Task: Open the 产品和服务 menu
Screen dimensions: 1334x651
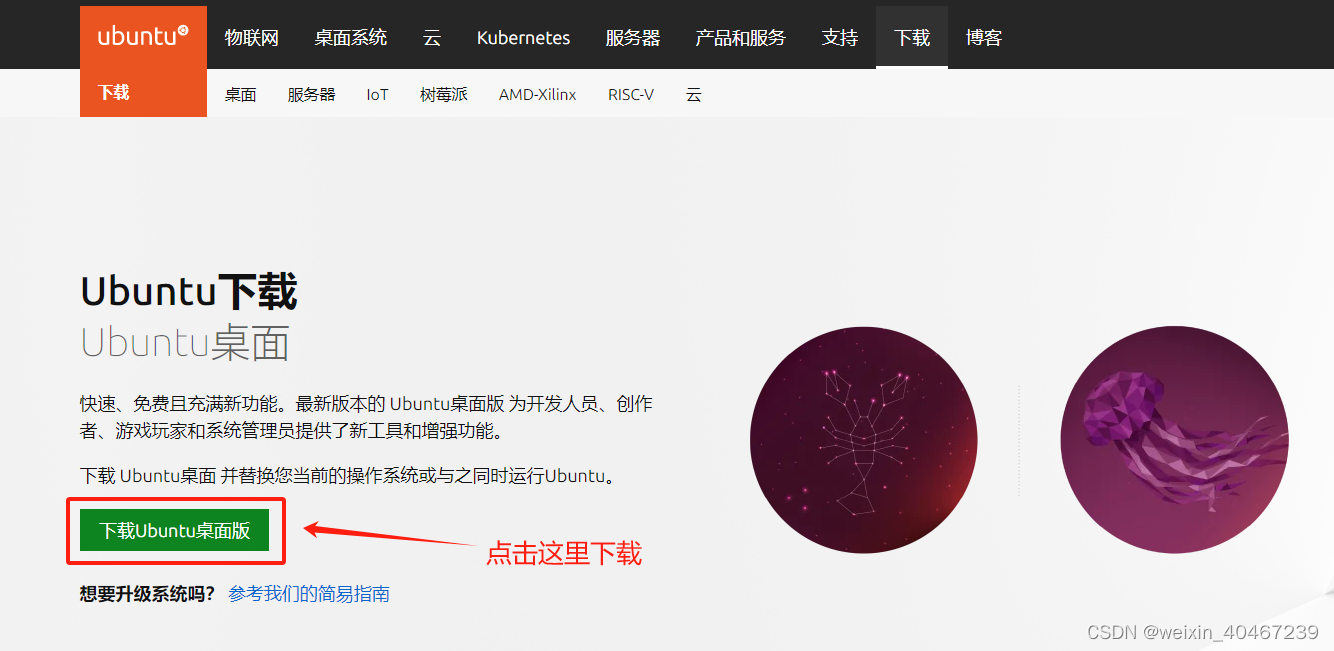Action: coord(741,38)
